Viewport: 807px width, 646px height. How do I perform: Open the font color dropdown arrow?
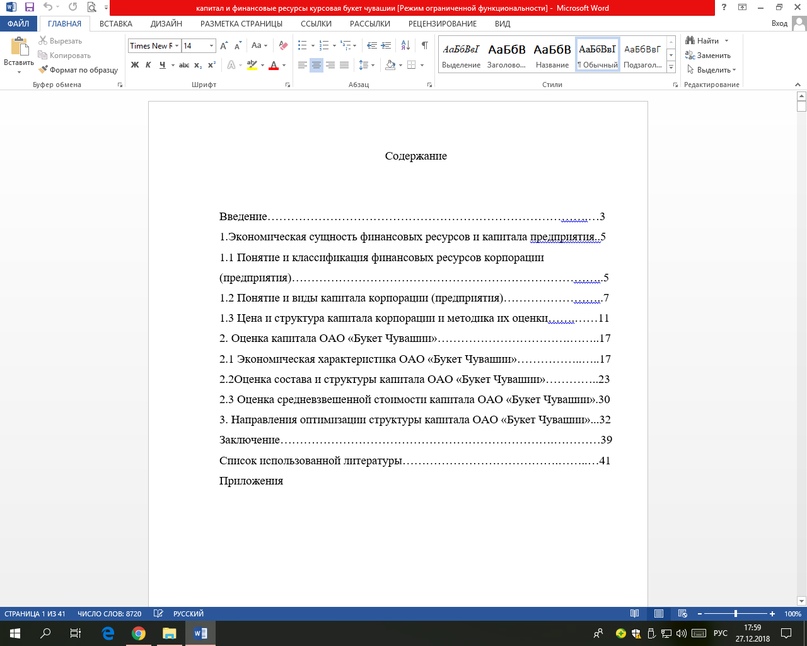coord(284,65)
